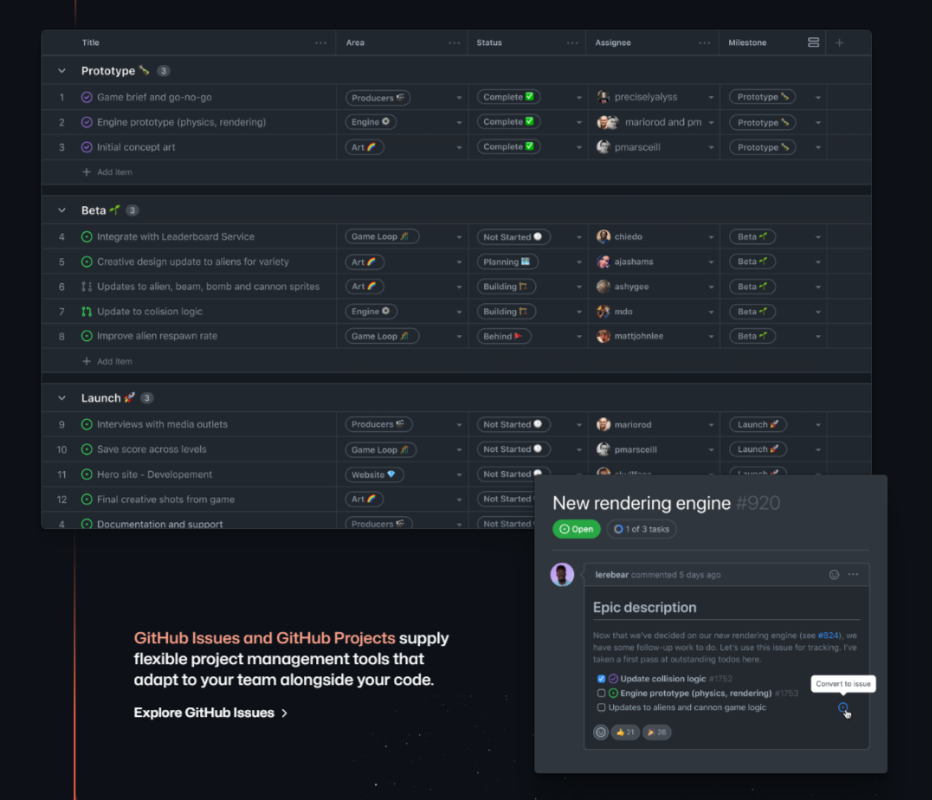Click the Planning status pill for Creative design update

(507, 262)
